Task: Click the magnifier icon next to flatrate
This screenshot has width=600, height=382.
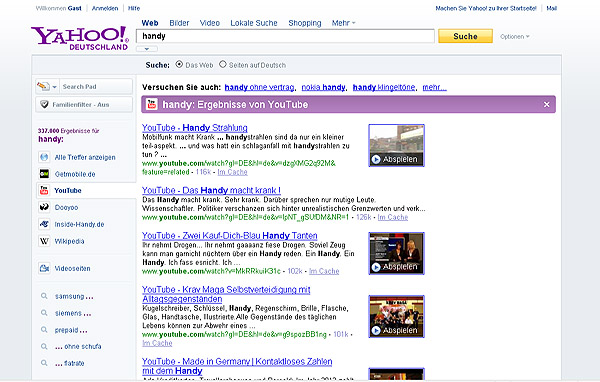Action: [44, 363]
